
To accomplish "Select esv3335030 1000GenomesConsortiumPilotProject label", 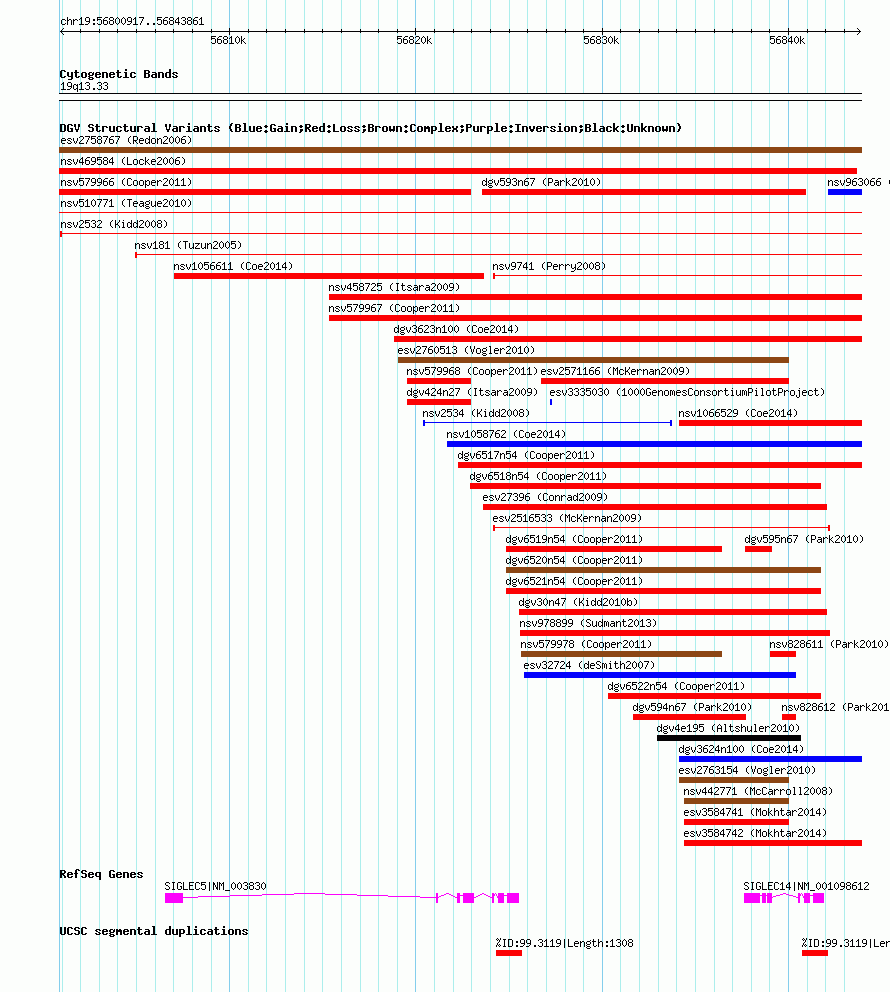I will [687, 392].
